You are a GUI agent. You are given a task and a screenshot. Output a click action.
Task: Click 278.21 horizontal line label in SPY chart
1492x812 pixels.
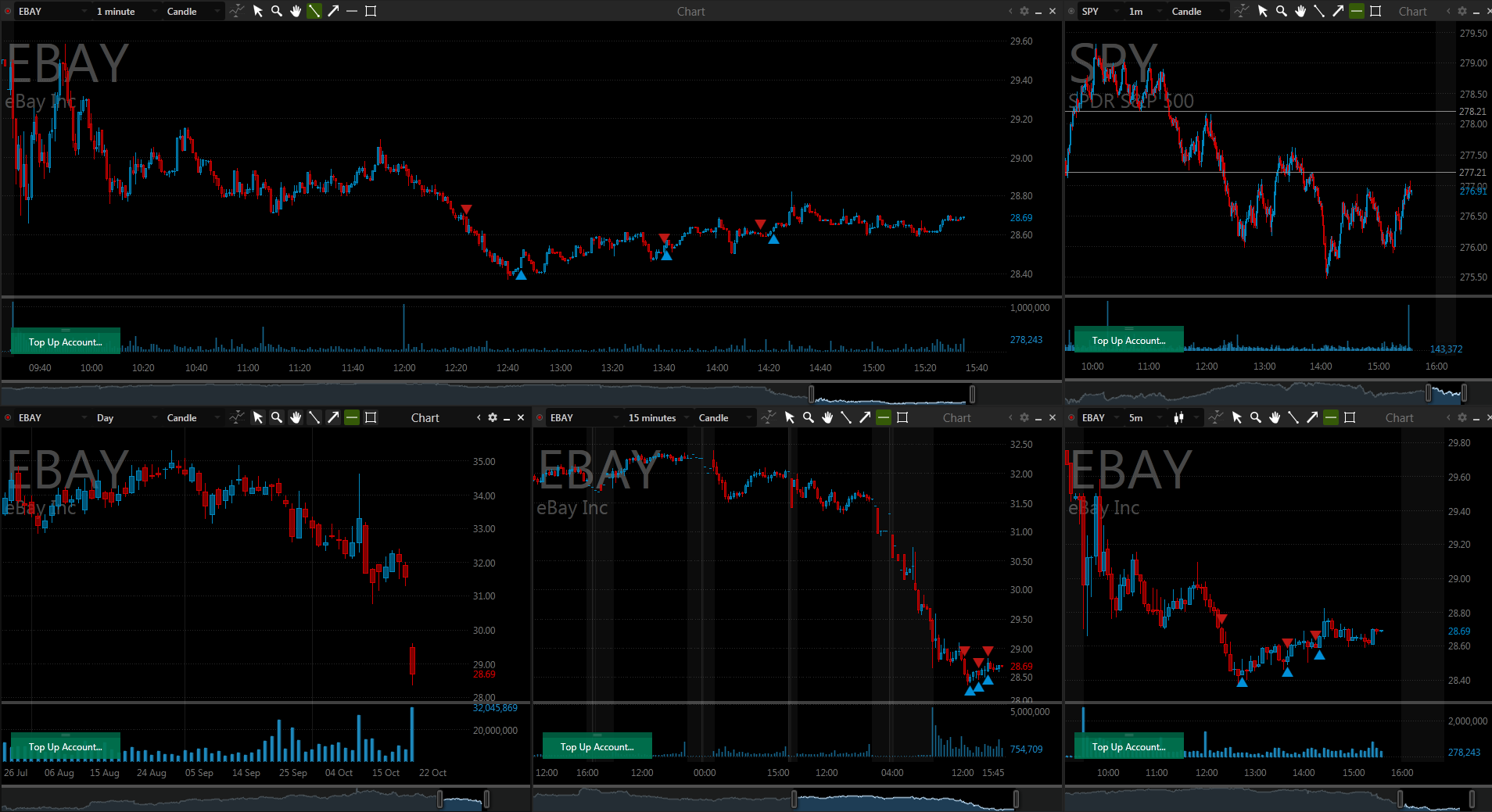[x=1472, y=111]
